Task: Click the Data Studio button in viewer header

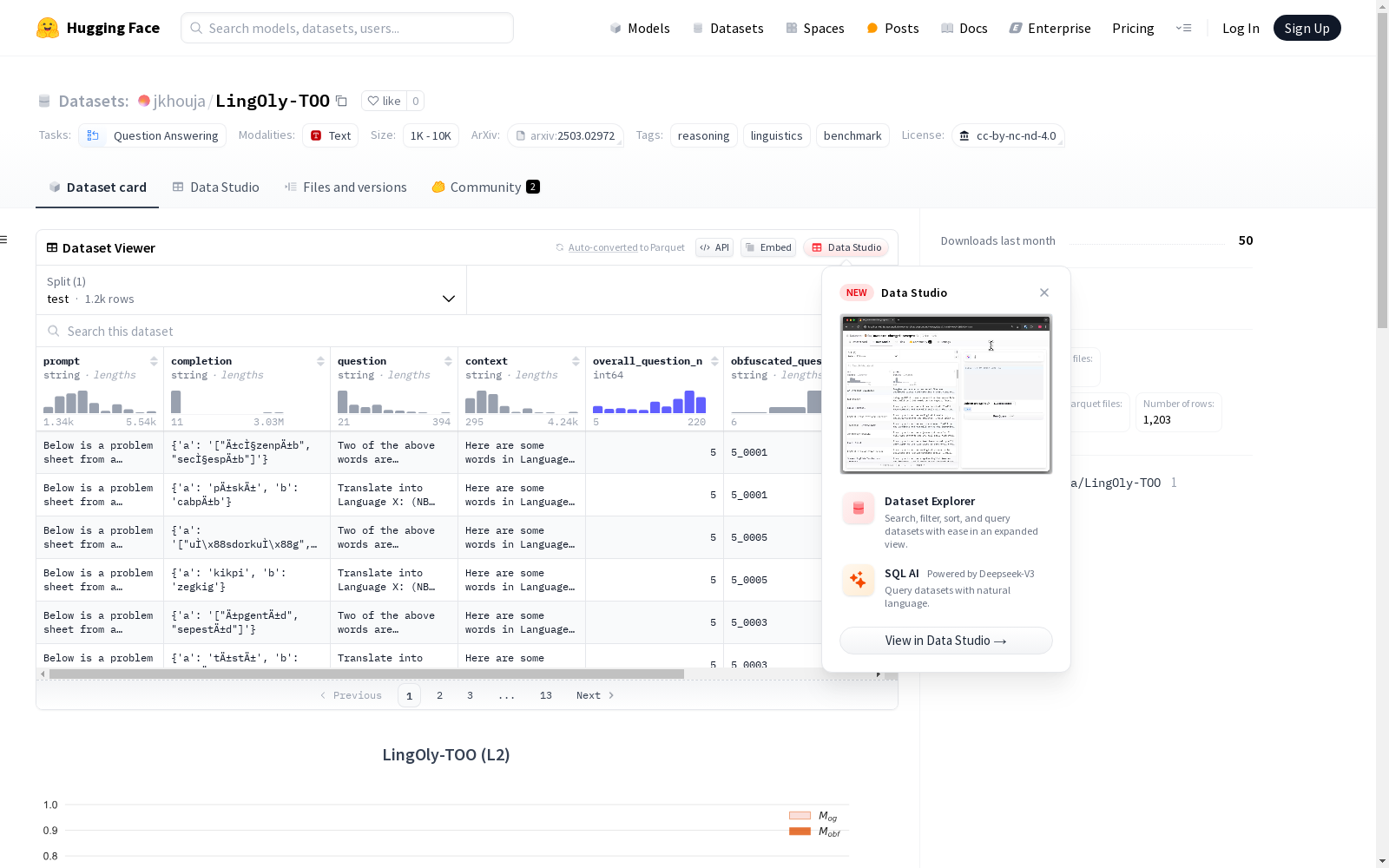Action: point(846,247)
